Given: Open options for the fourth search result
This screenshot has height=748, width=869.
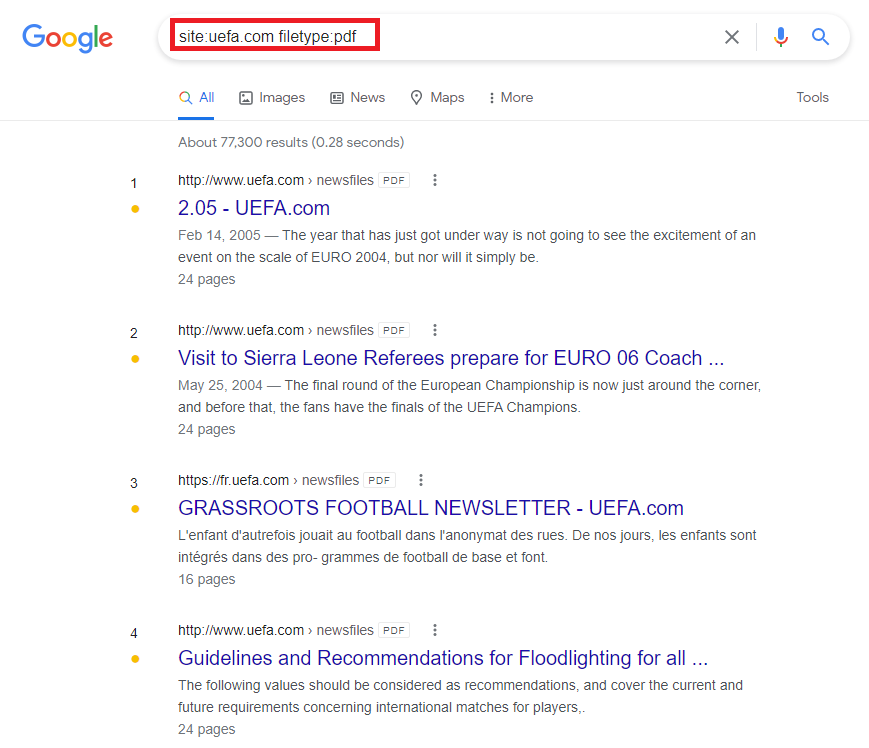Looking at the screenshot, I should pyautogui.click(x=434, y=630).
